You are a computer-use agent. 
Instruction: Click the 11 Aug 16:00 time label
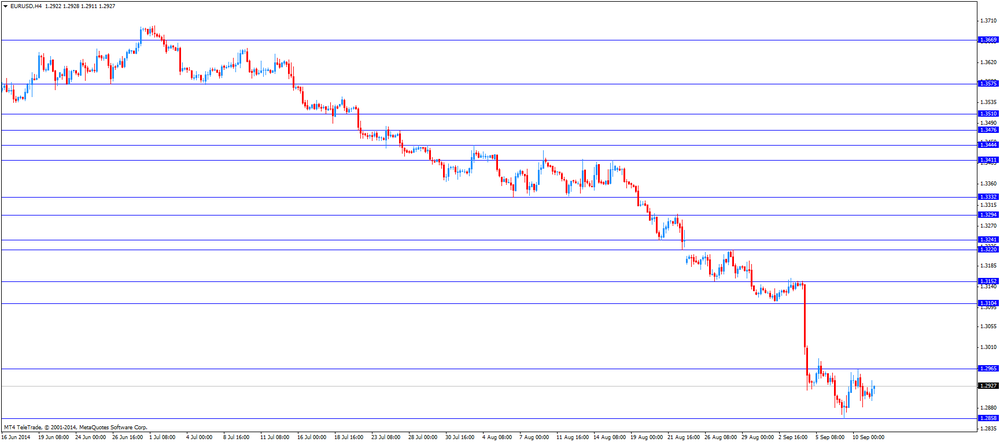click(x=571, y=438)
